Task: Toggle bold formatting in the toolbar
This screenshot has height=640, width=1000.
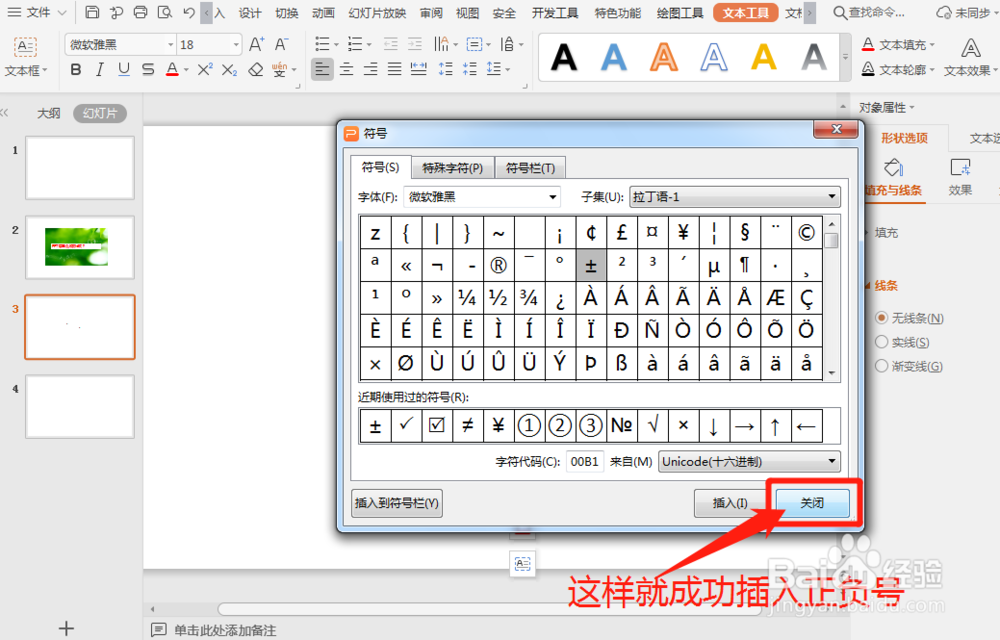Action: pyautogui.click(x=75, y=68)
